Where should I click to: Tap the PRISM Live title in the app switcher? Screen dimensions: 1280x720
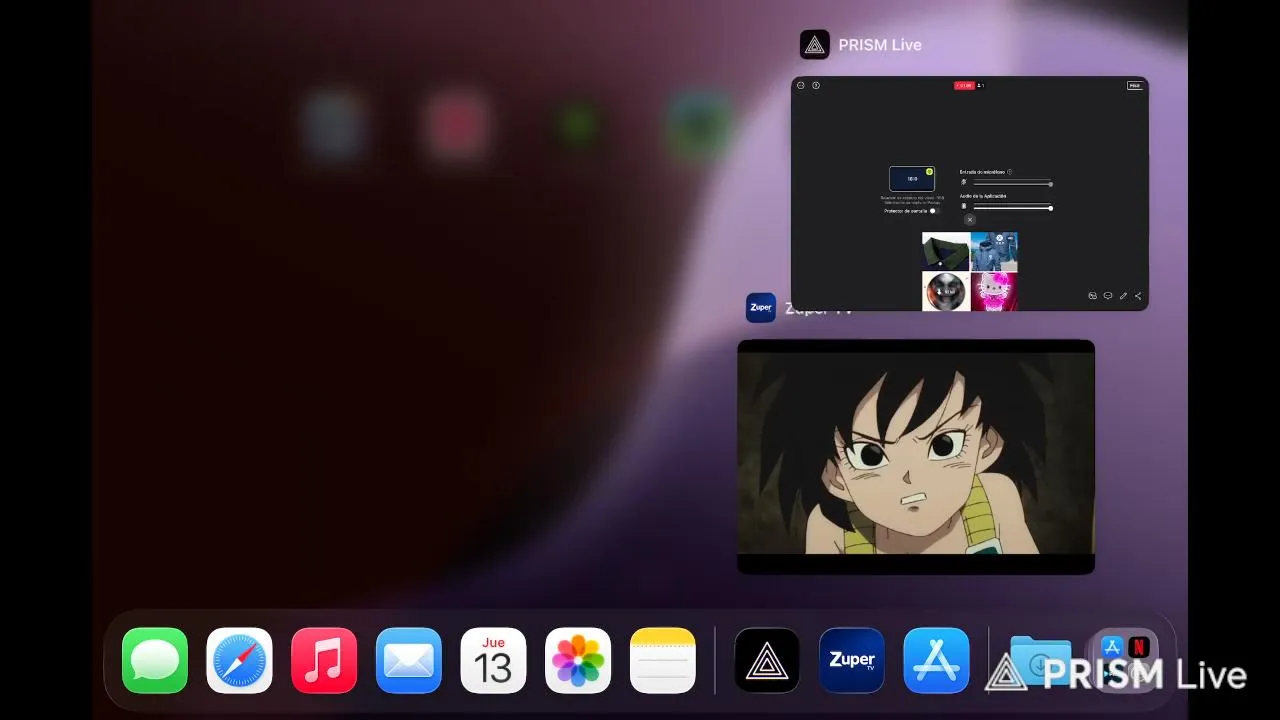point(880,45)
